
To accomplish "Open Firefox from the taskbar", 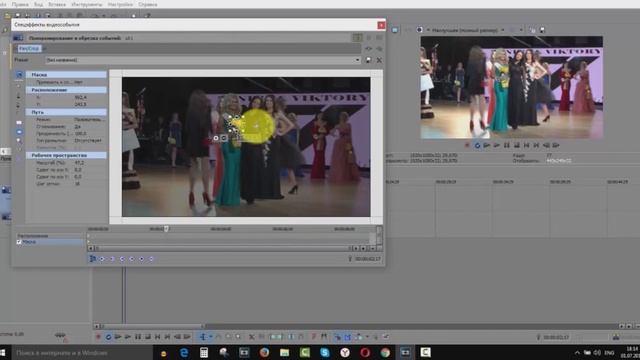I will pos(264,353).
